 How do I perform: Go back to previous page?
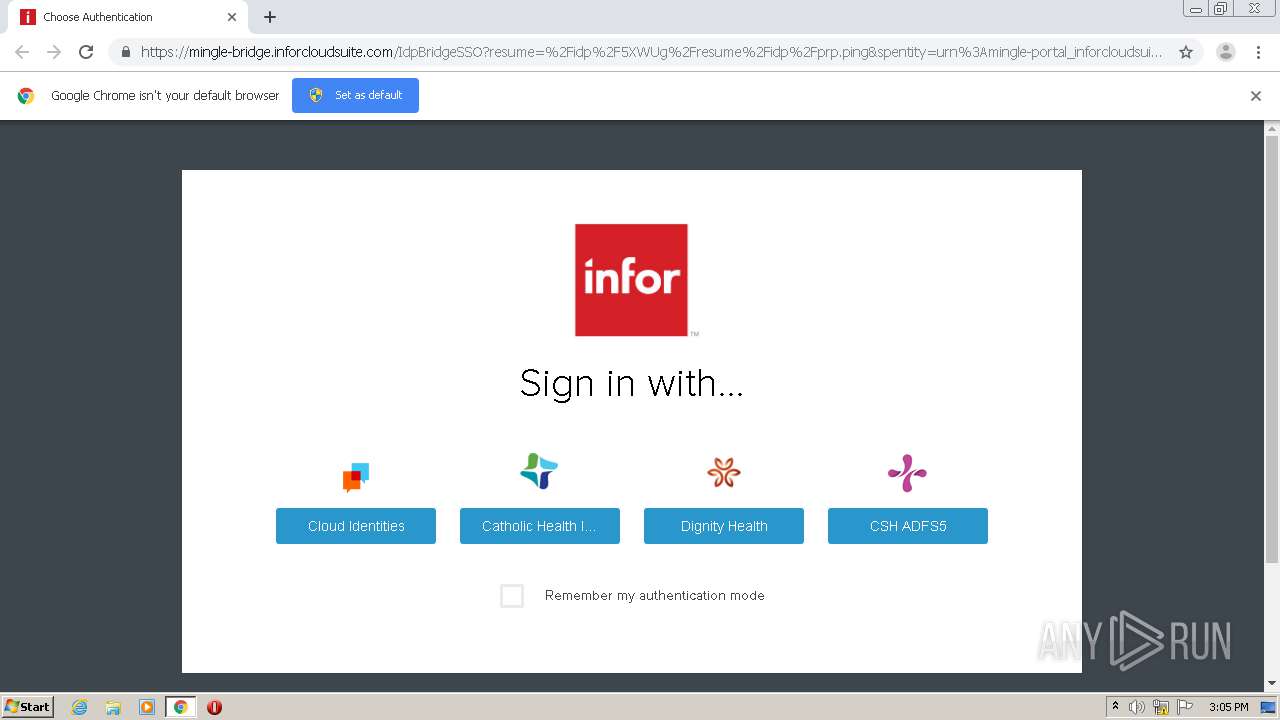22,52
